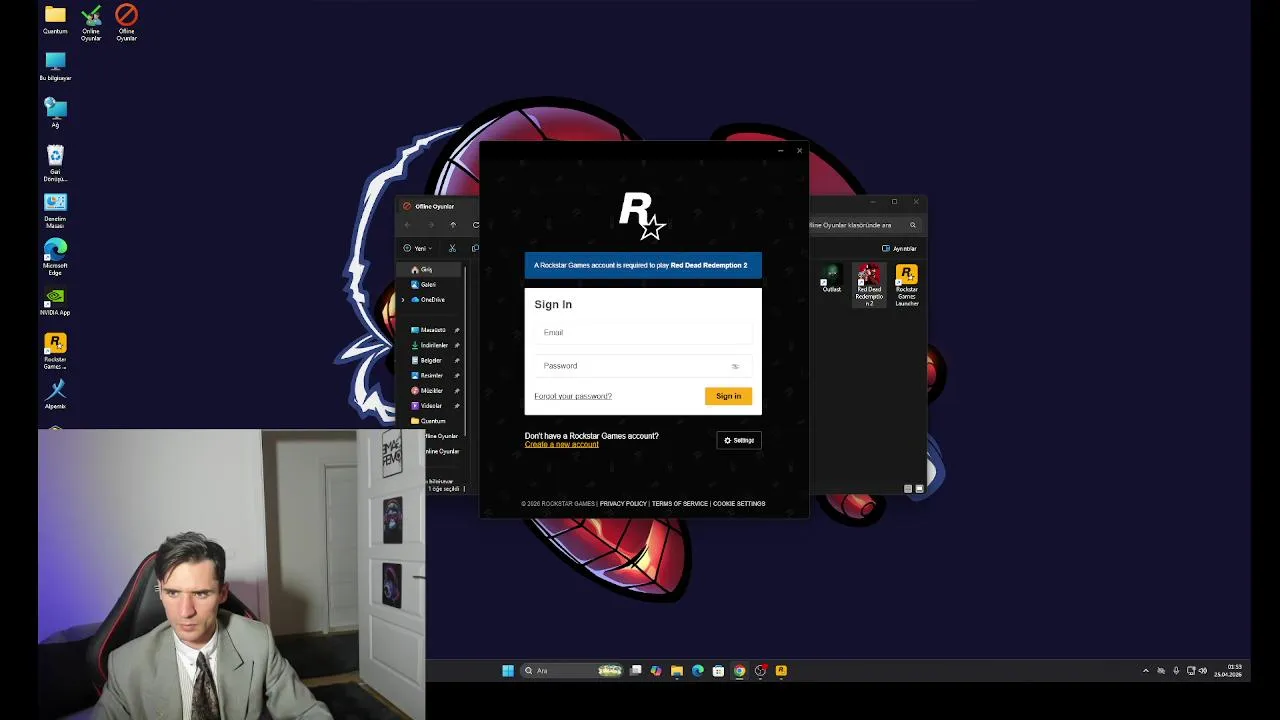Click the taskbar Ara search box
The width and height of the screenshot is (1280, 720).
point(572,671)
